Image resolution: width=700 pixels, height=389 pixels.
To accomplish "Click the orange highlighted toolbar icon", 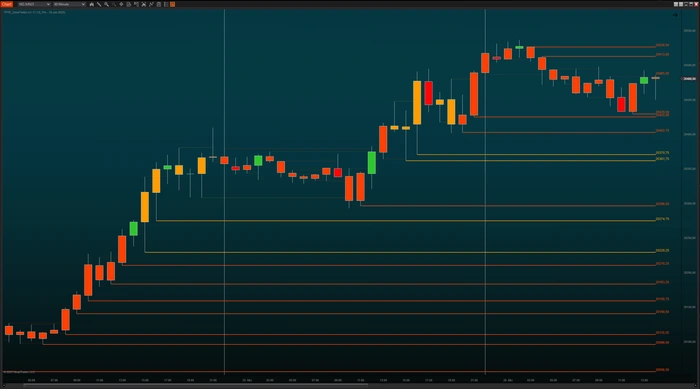I will [x=172, y=4].
